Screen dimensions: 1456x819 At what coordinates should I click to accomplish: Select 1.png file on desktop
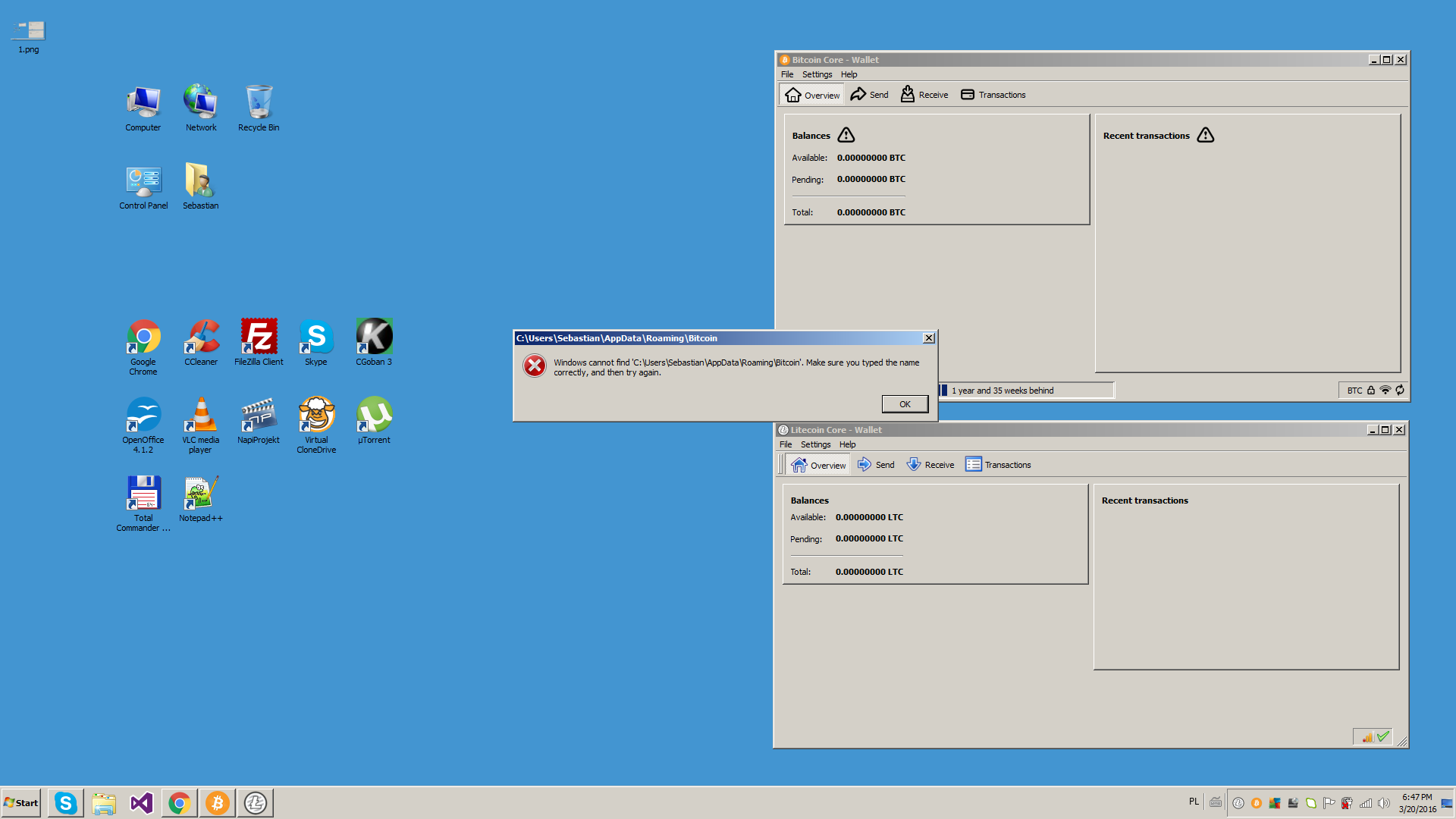point(28,36)
